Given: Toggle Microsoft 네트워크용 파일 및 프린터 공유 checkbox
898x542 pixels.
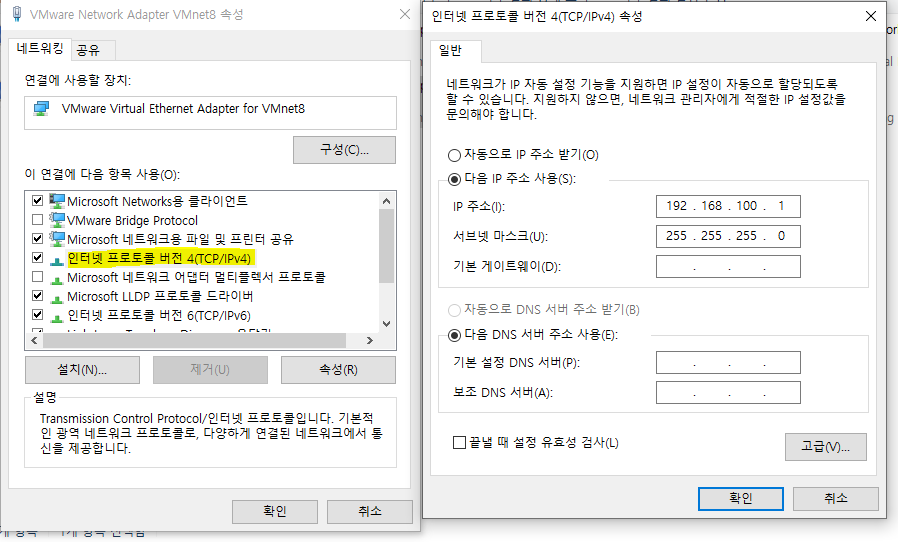Looking at the screenshot, I should [38, 238].
